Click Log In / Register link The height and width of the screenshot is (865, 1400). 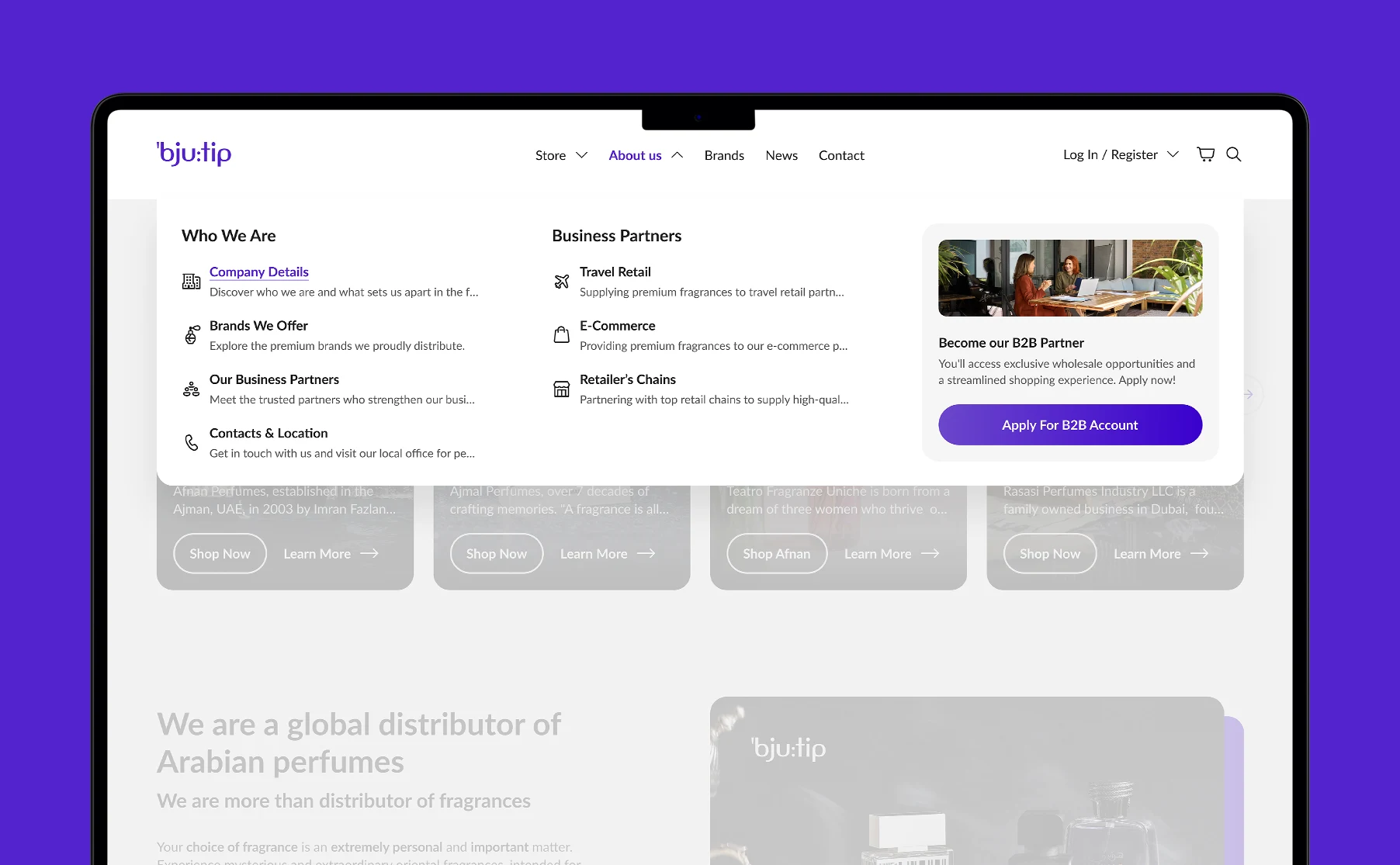[x=1110, y=154]
